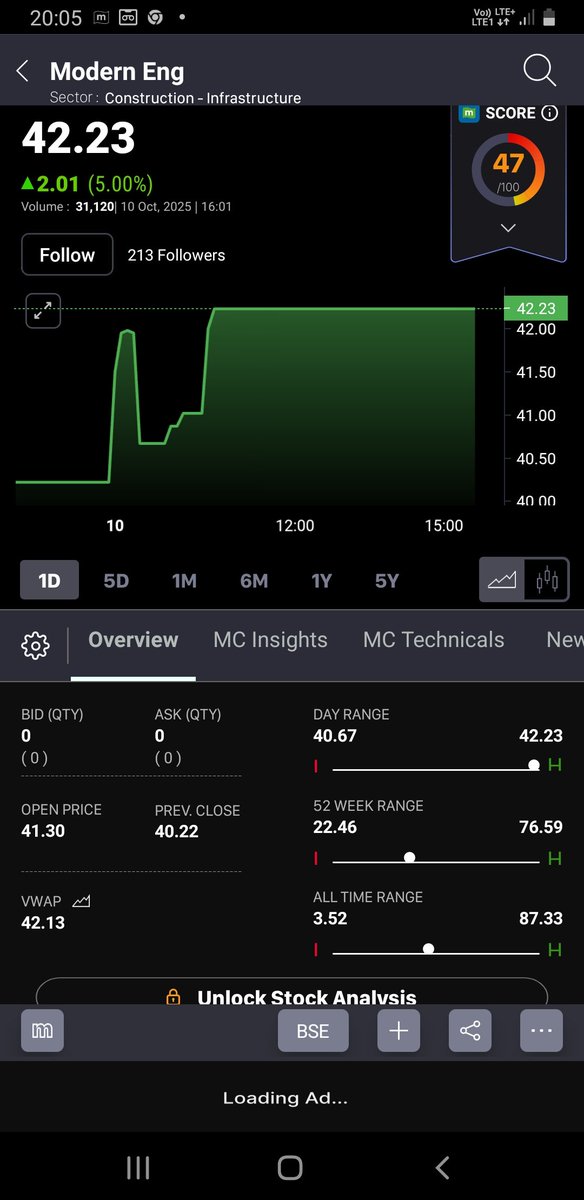Open the VWAP chart icon
Screen dimensions: 584x1200
[82, 901]
